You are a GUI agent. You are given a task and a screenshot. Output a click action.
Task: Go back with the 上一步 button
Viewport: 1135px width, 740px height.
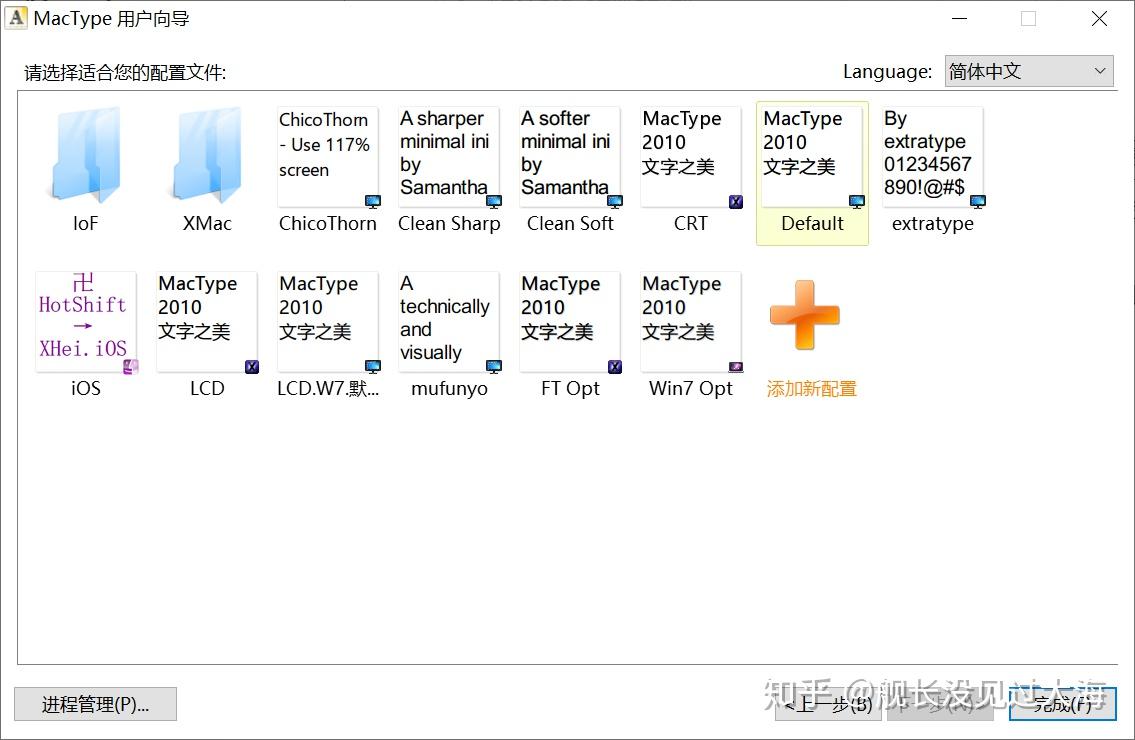[827, 704]
